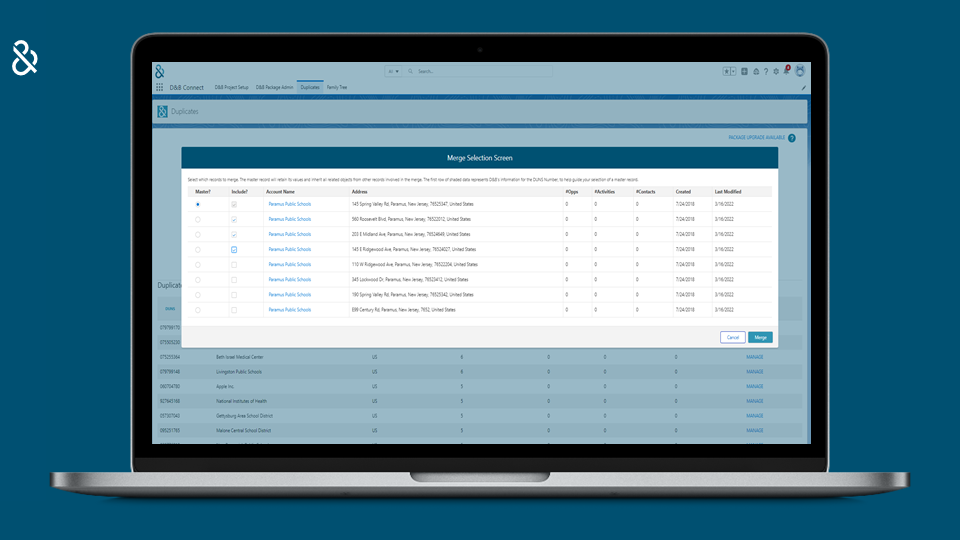Select Master radio for 560 Roosevelt Blvd row
This screenshot has width=960, height=540.
(x=197, y=219)
